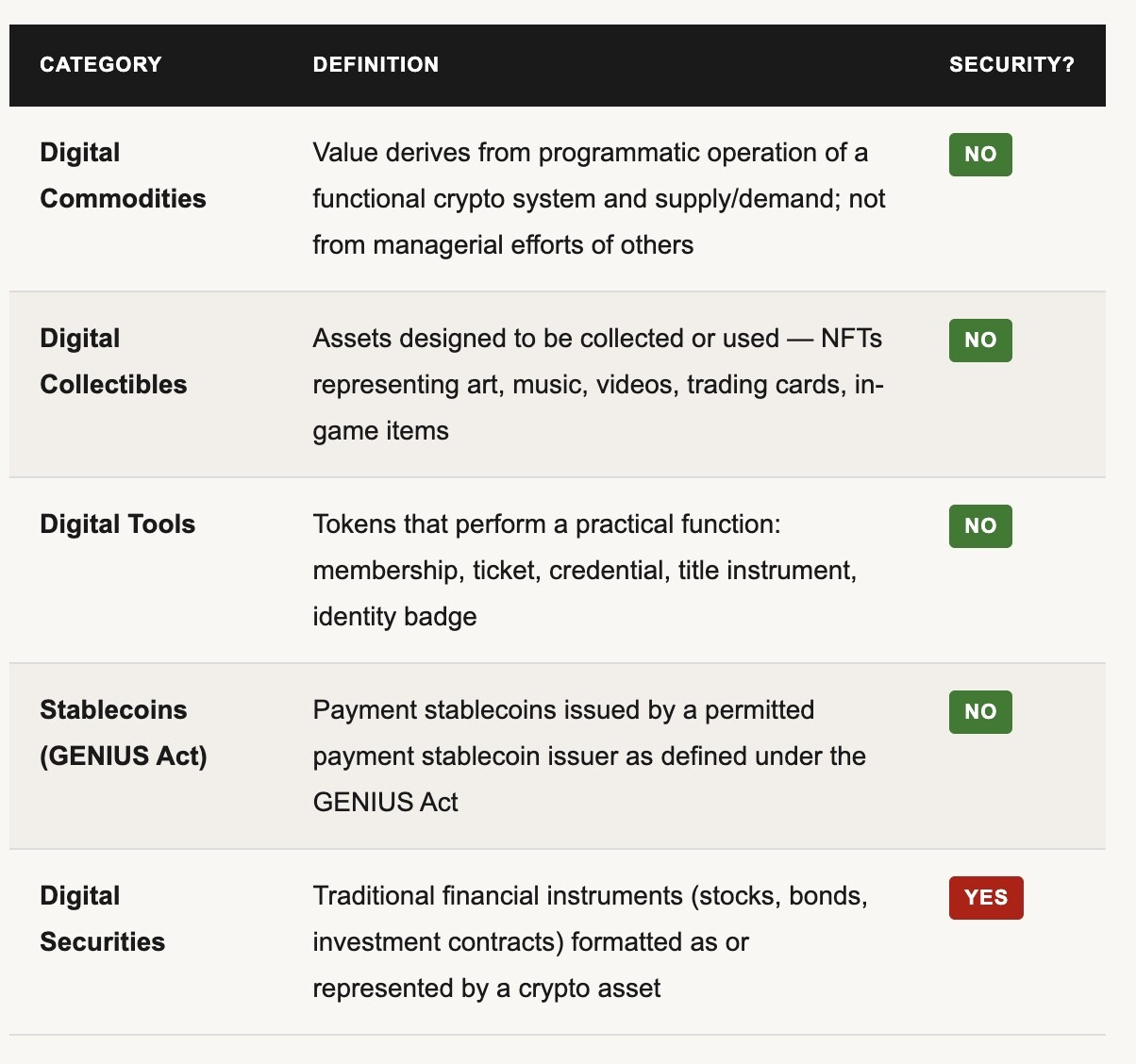Click the payment stablecoins definition text
Image resolution: width=1136 pixels, height=1064 pixels.
(589, 756)
